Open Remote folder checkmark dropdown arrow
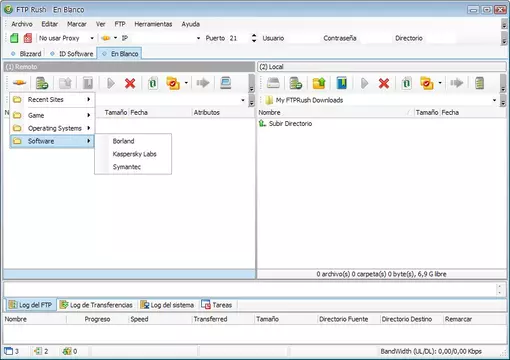510x360 pixels. (x=186, y=83)
